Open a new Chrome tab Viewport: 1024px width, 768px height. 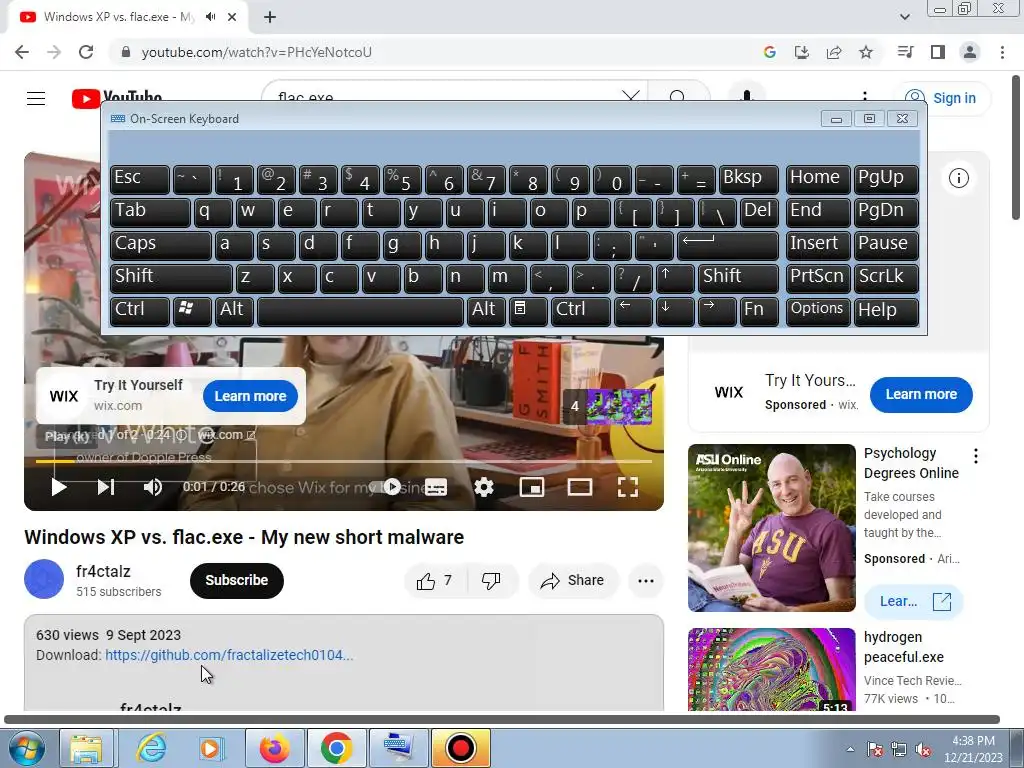[270, 17]
